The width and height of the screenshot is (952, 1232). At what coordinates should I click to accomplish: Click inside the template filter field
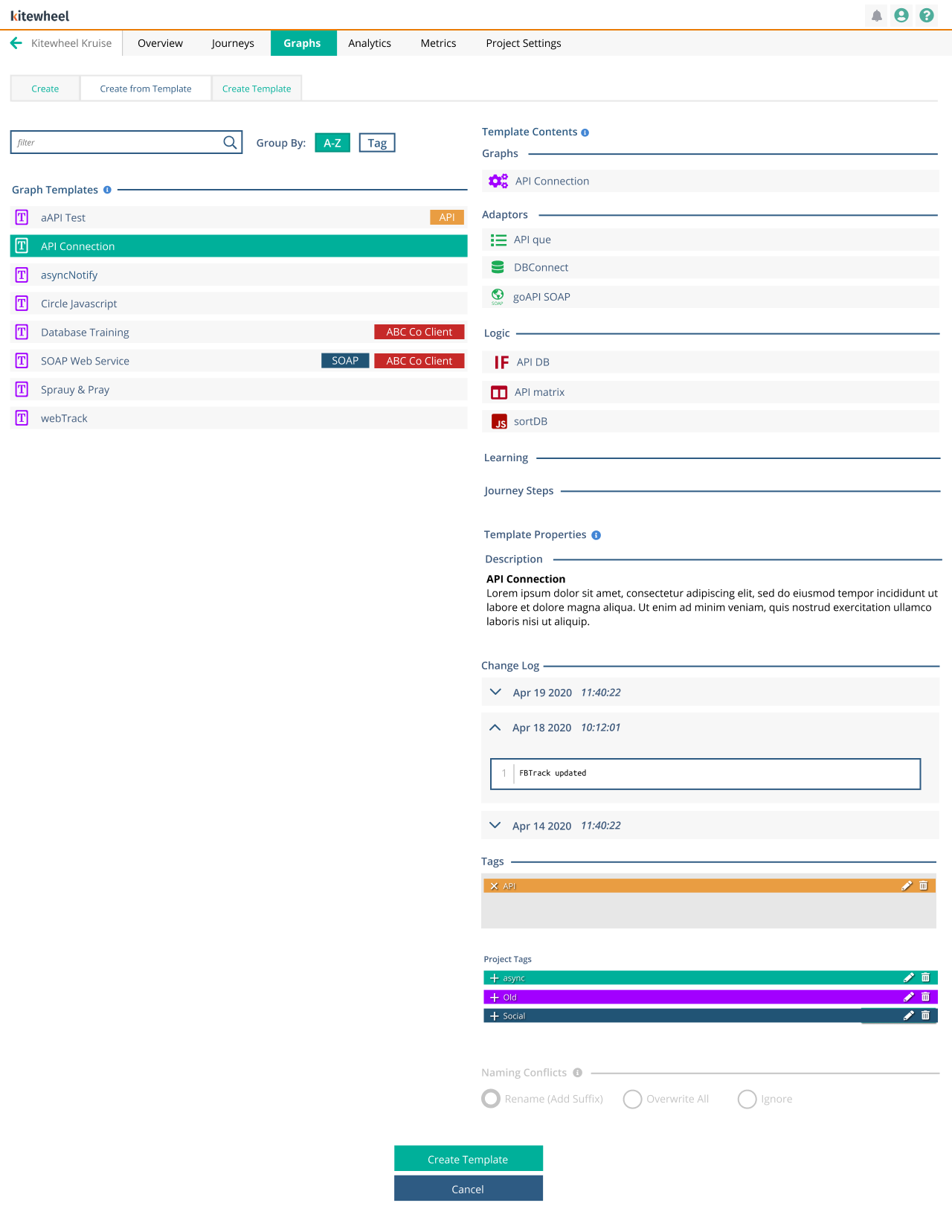112,141
